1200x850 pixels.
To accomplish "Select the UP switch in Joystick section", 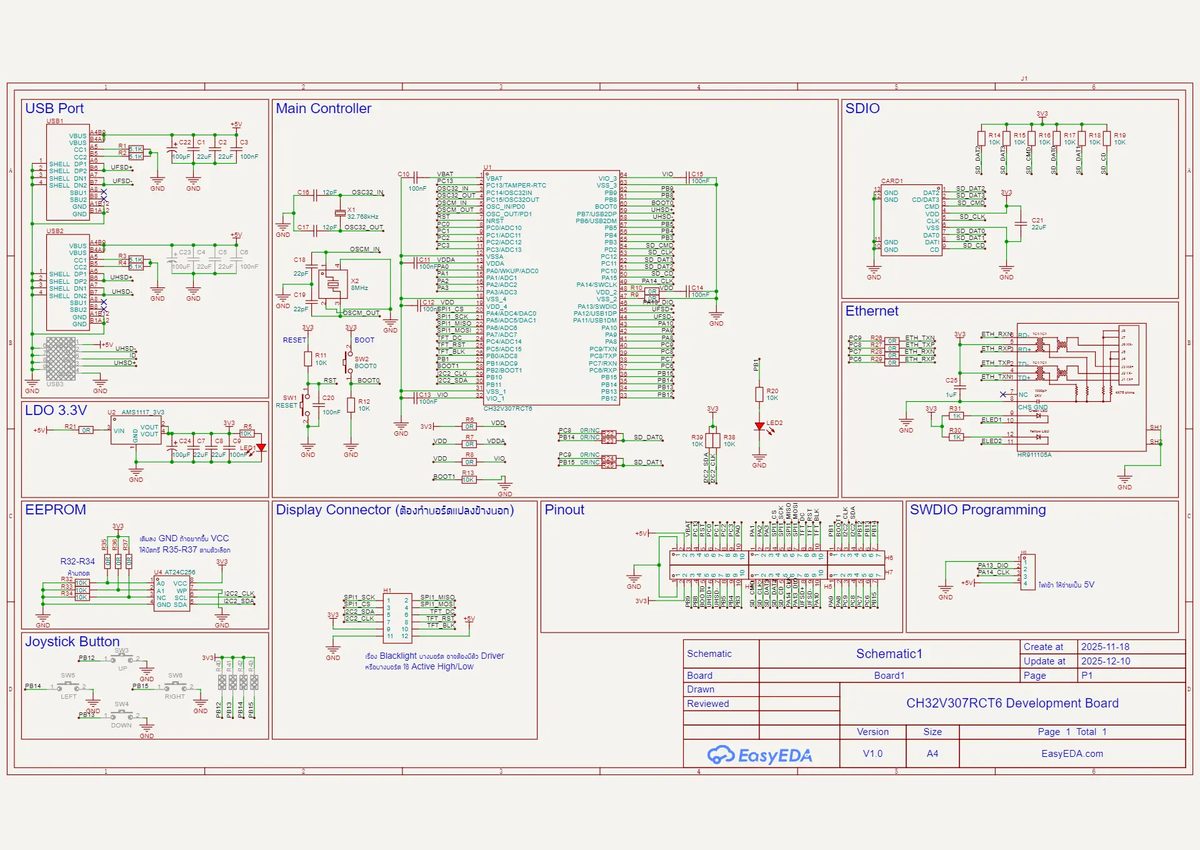I will click(x=121, y=659).
